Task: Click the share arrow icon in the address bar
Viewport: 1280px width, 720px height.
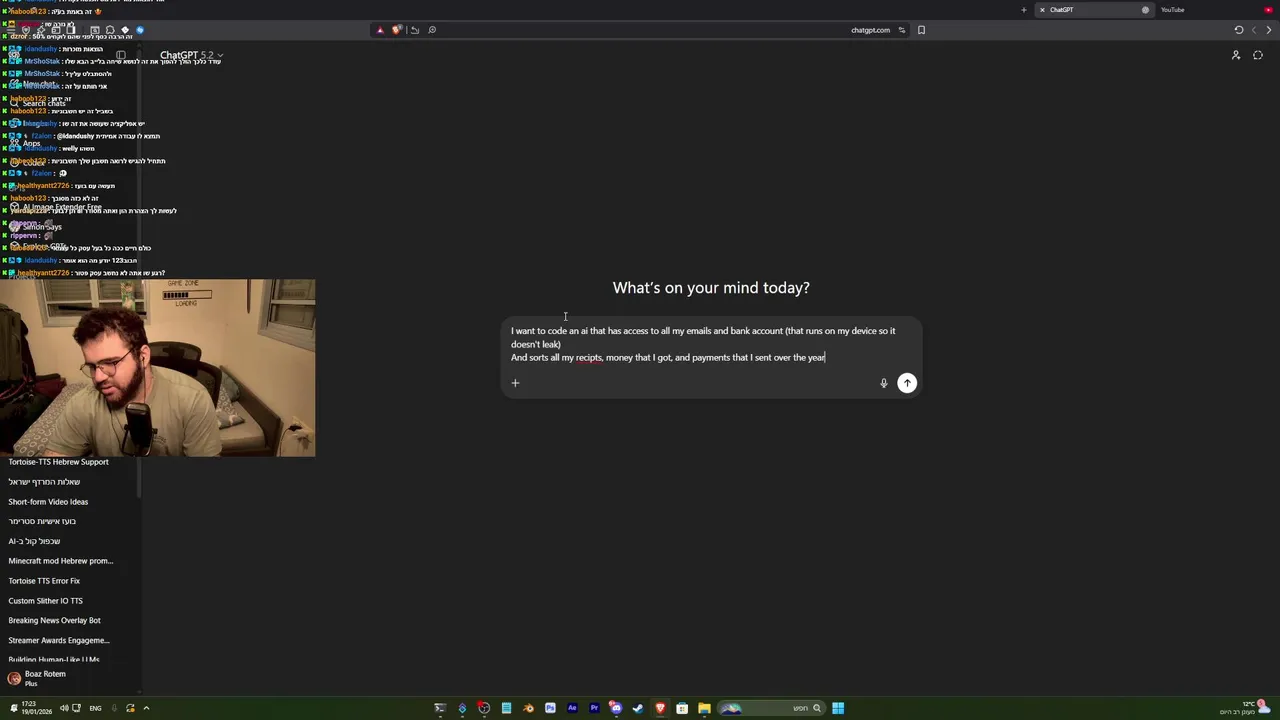Action: pos(414,30)
